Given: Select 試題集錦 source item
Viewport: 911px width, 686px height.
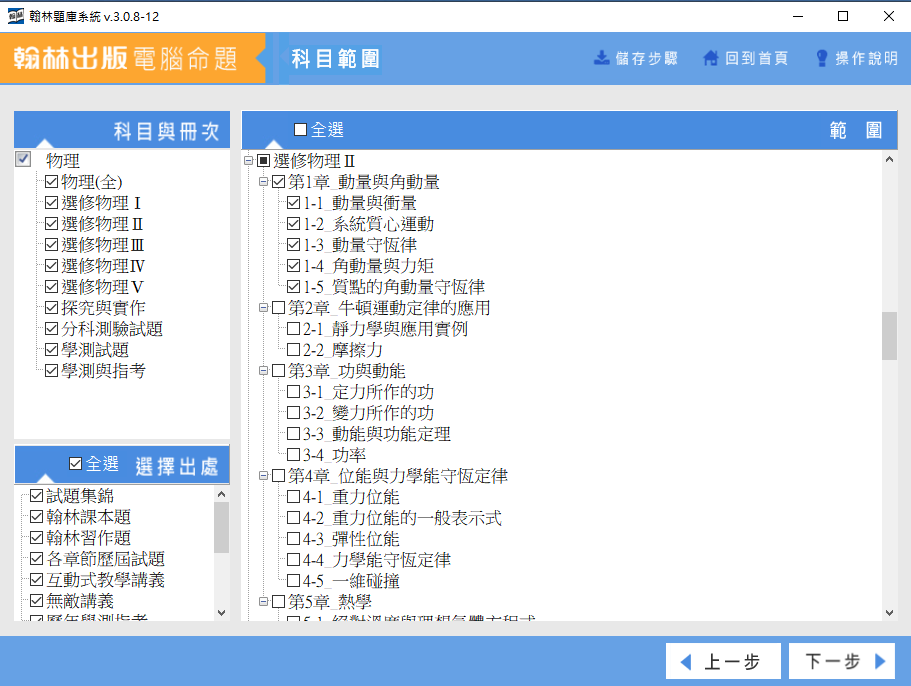Looking at the screenshot, I should pyautogui.click(x=80, y=495).
